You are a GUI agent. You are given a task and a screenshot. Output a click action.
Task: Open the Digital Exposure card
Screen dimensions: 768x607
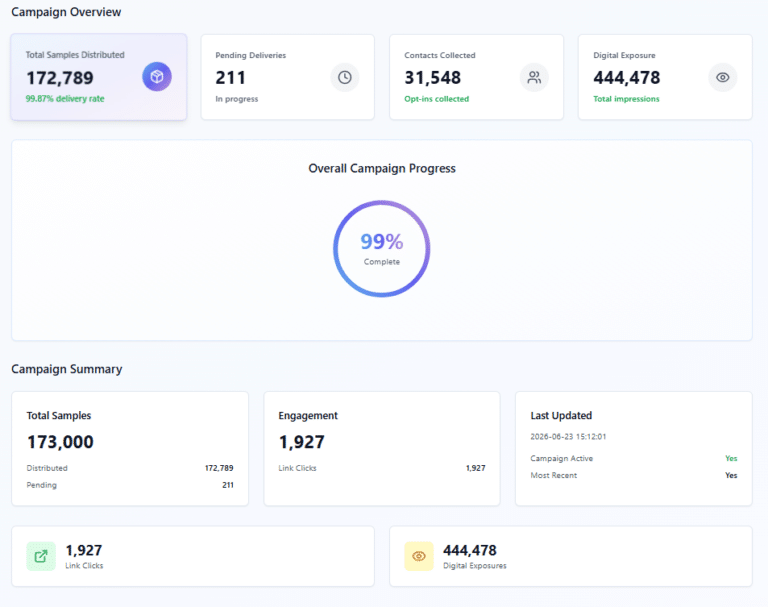(665, 77)
